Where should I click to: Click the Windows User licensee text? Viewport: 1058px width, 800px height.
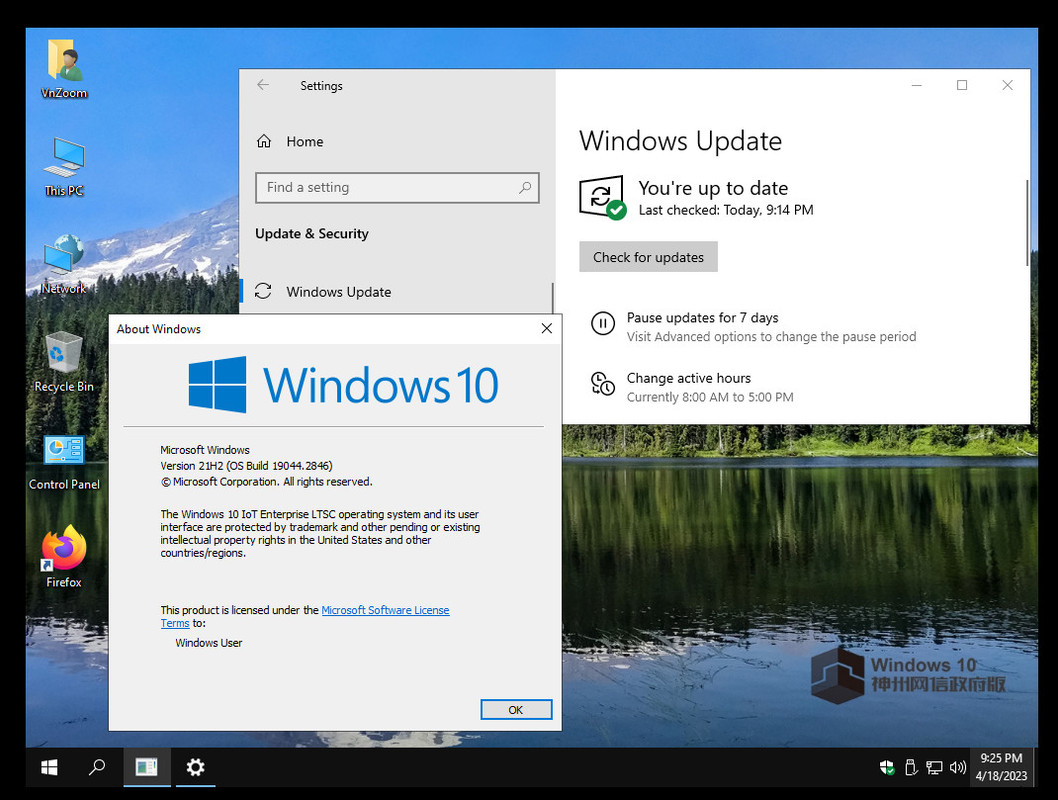point(208,643)
